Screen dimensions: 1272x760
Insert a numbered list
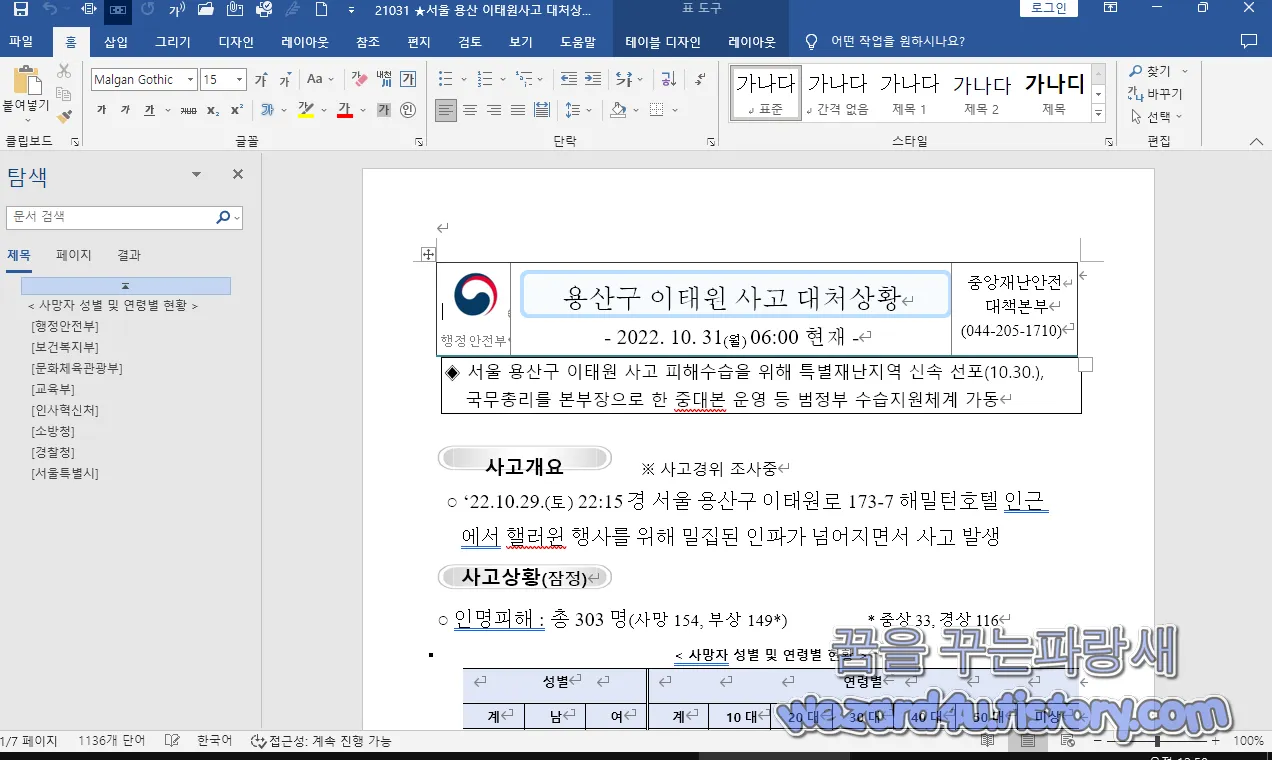click(484, 79)
